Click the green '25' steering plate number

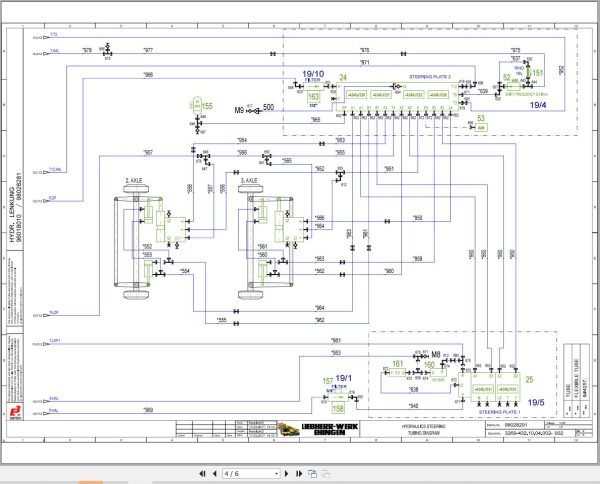click(529, 380)
